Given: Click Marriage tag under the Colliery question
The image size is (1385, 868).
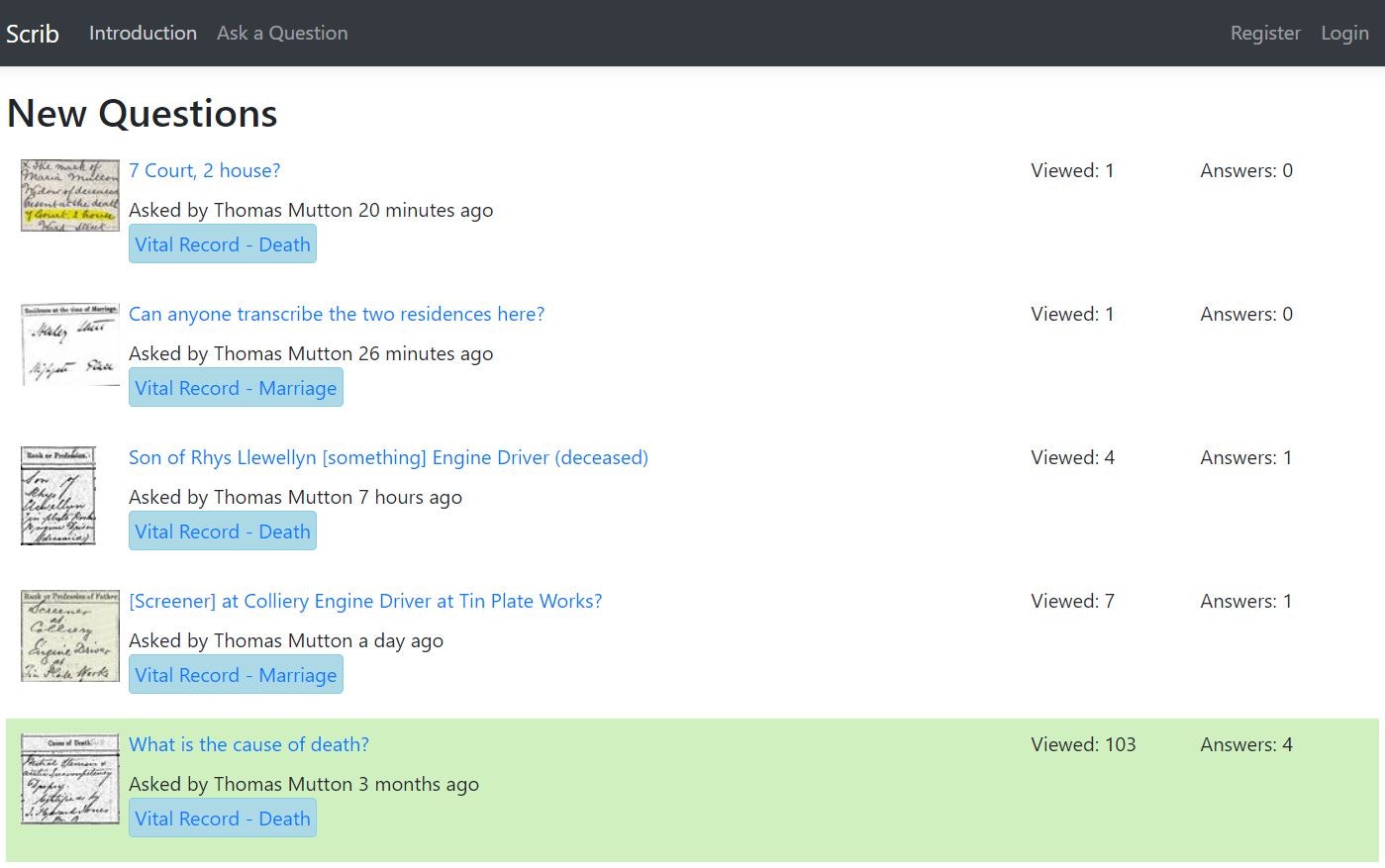Looking at the screenshot, I should [x=236, y=675].
